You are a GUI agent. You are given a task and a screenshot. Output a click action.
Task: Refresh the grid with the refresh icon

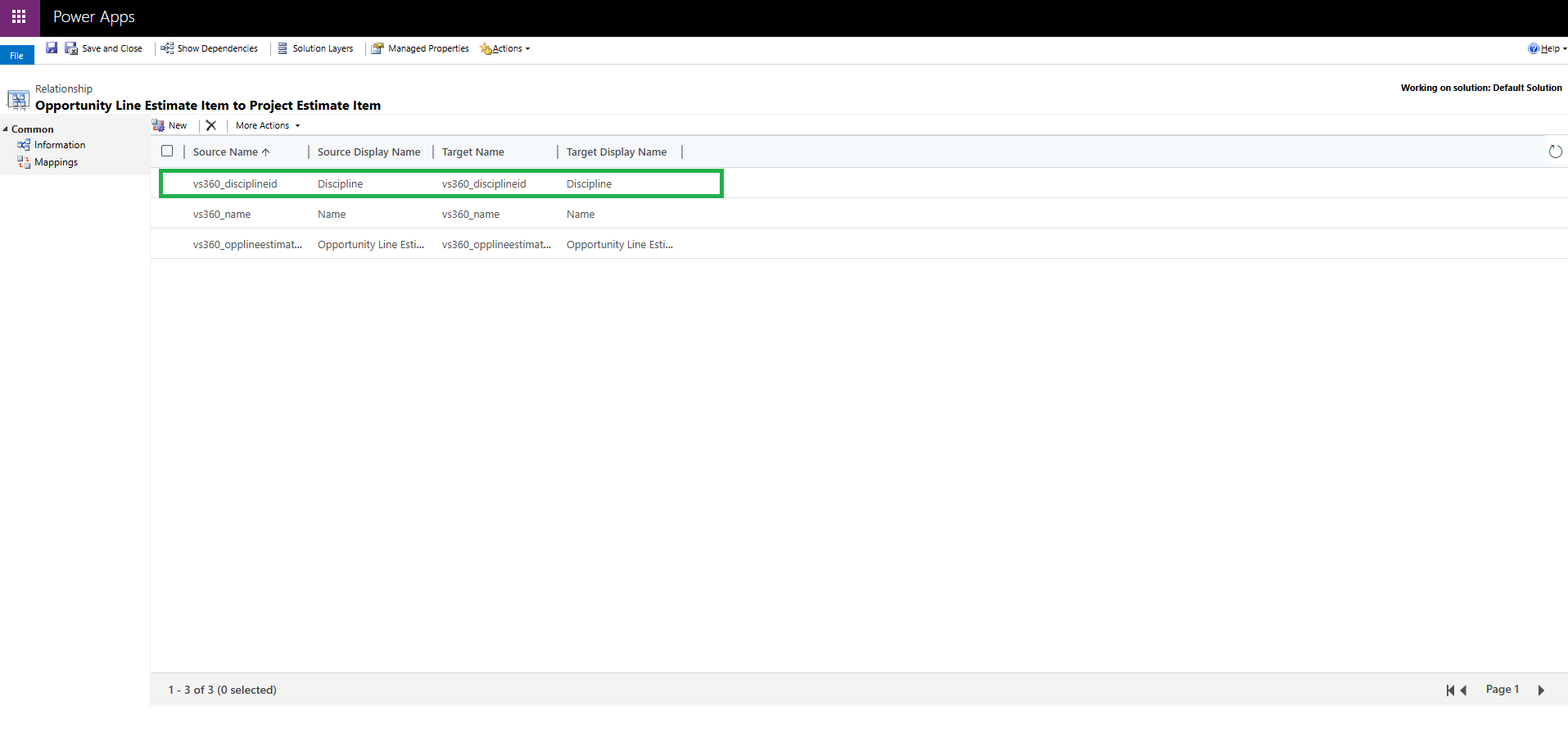pos(1556,152)
